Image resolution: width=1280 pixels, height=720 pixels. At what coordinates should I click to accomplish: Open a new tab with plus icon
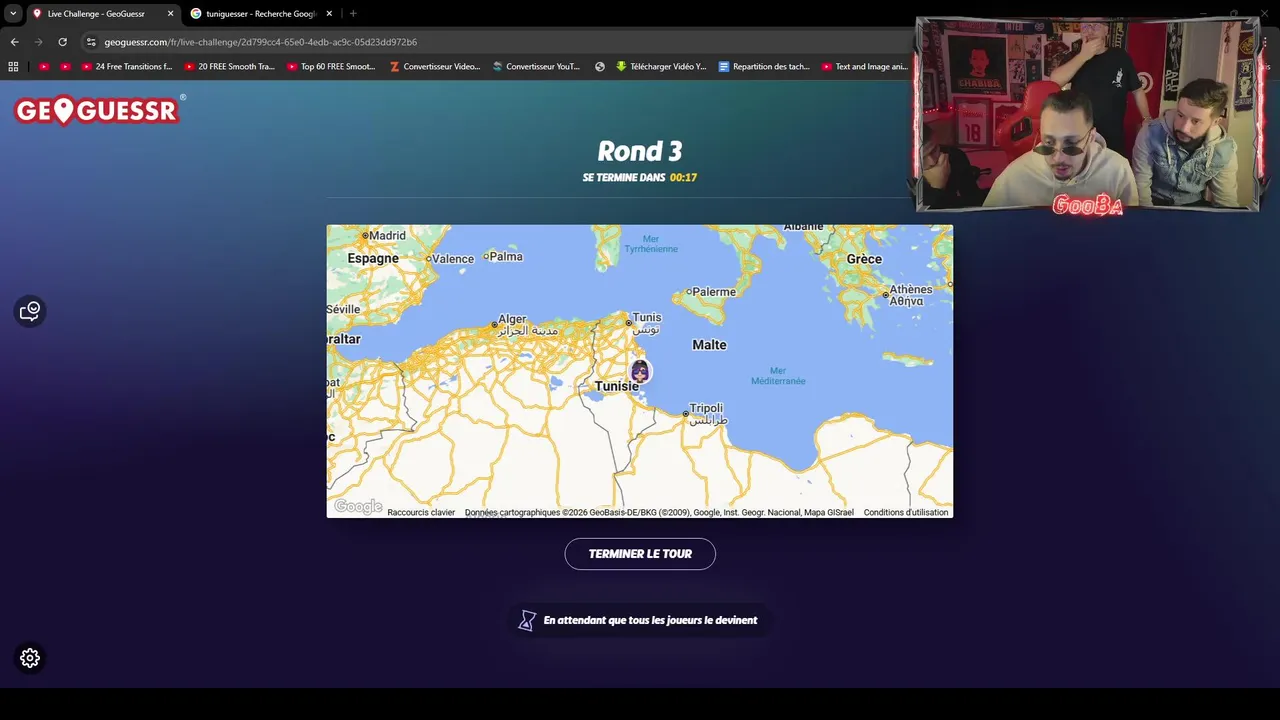353,14
